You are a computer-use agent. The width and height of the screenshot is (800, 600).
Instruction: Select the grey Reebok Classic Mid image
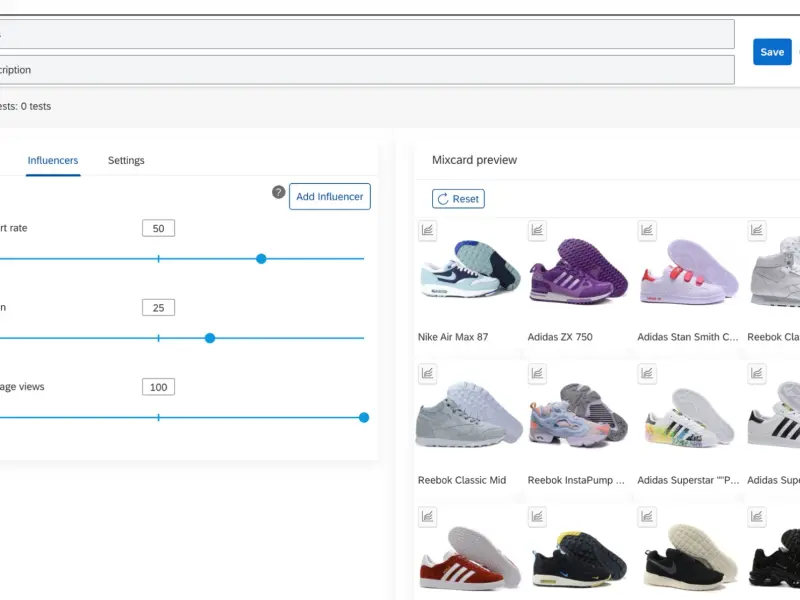tap(469, 415)
